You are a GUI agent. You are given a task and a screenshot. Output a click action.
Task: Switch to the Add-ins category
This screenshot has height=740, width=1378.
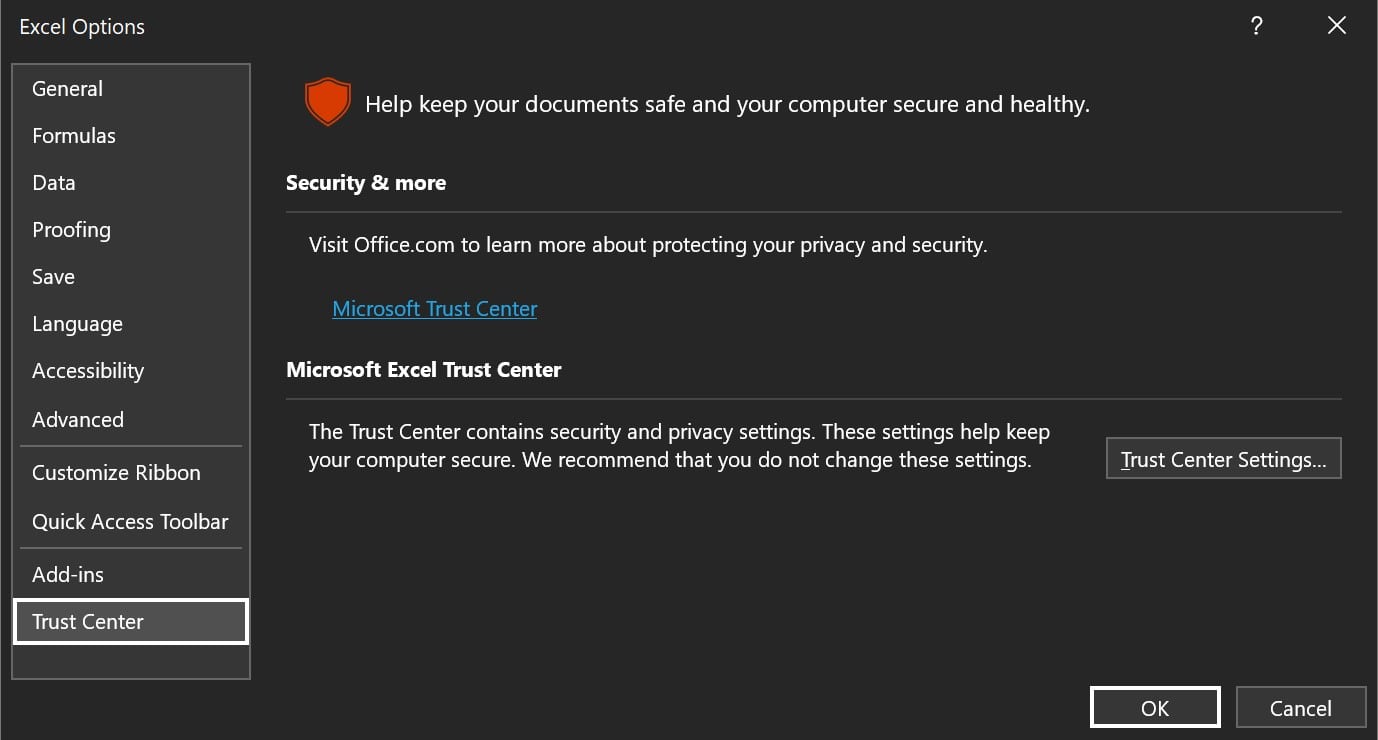[x=68, y=575]
